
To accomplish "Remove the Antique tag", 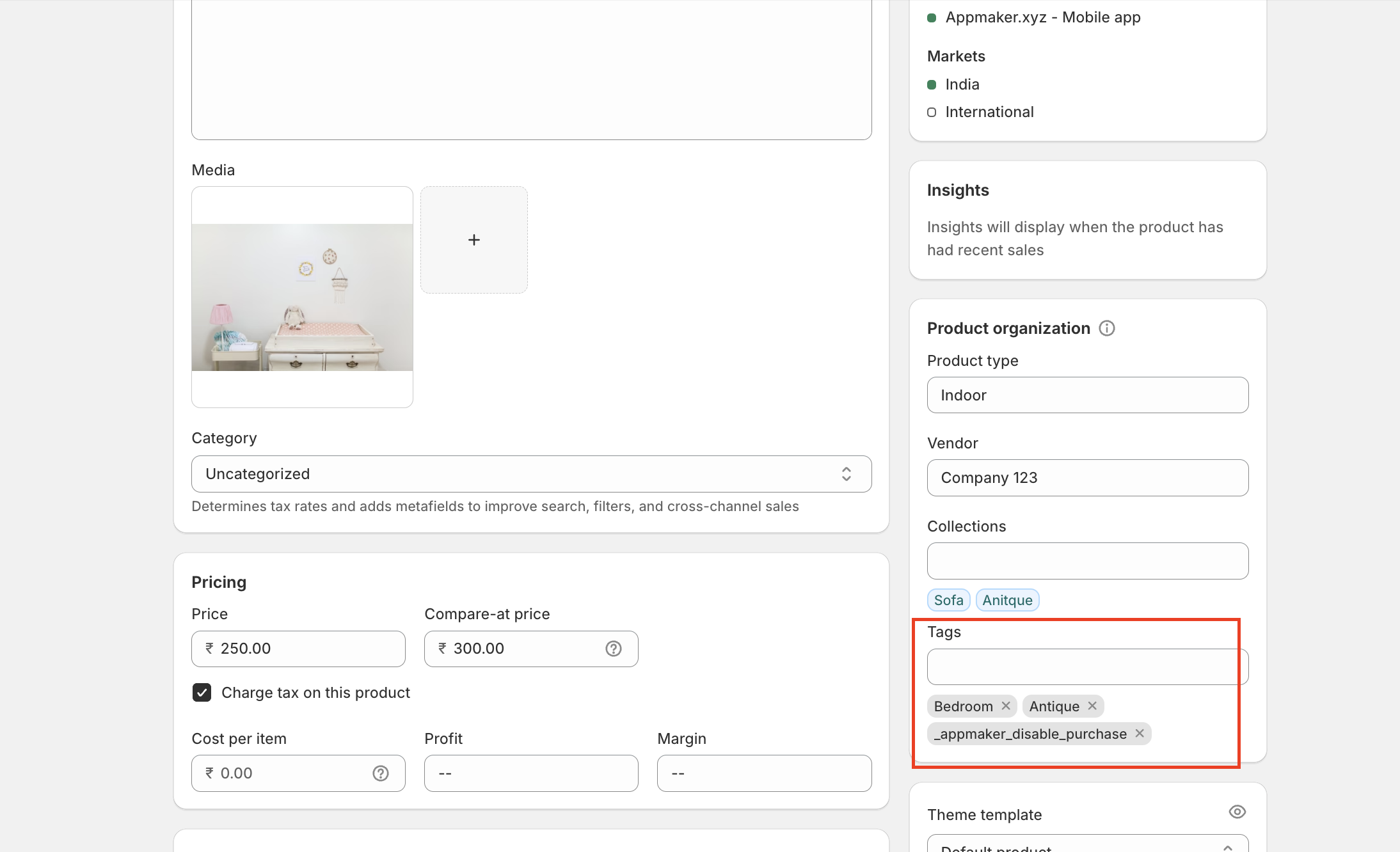I will (x=1092, y=706).
